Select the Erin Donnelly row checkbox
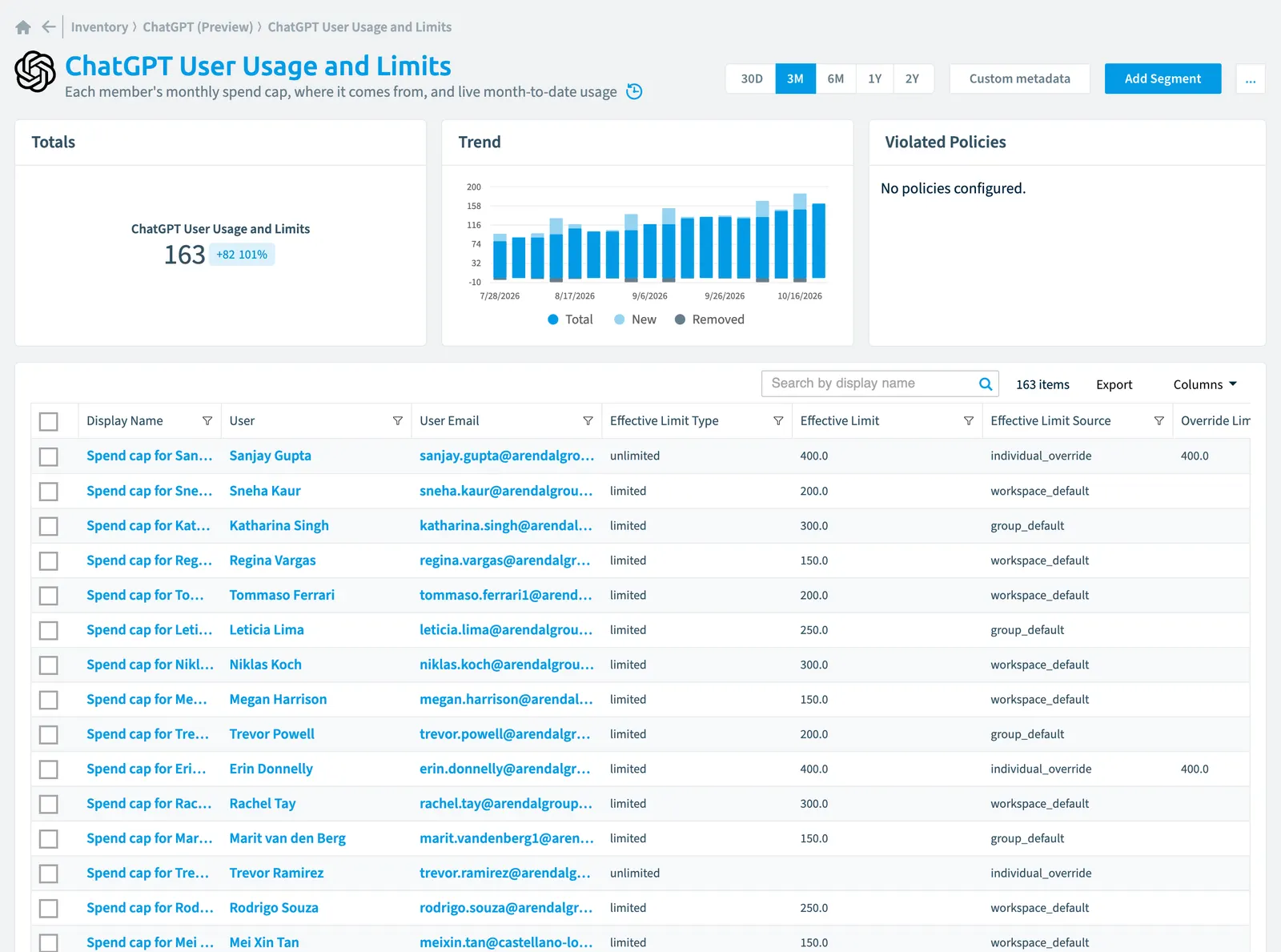The width and height of the screenshot is (1281, 952). 49,769
